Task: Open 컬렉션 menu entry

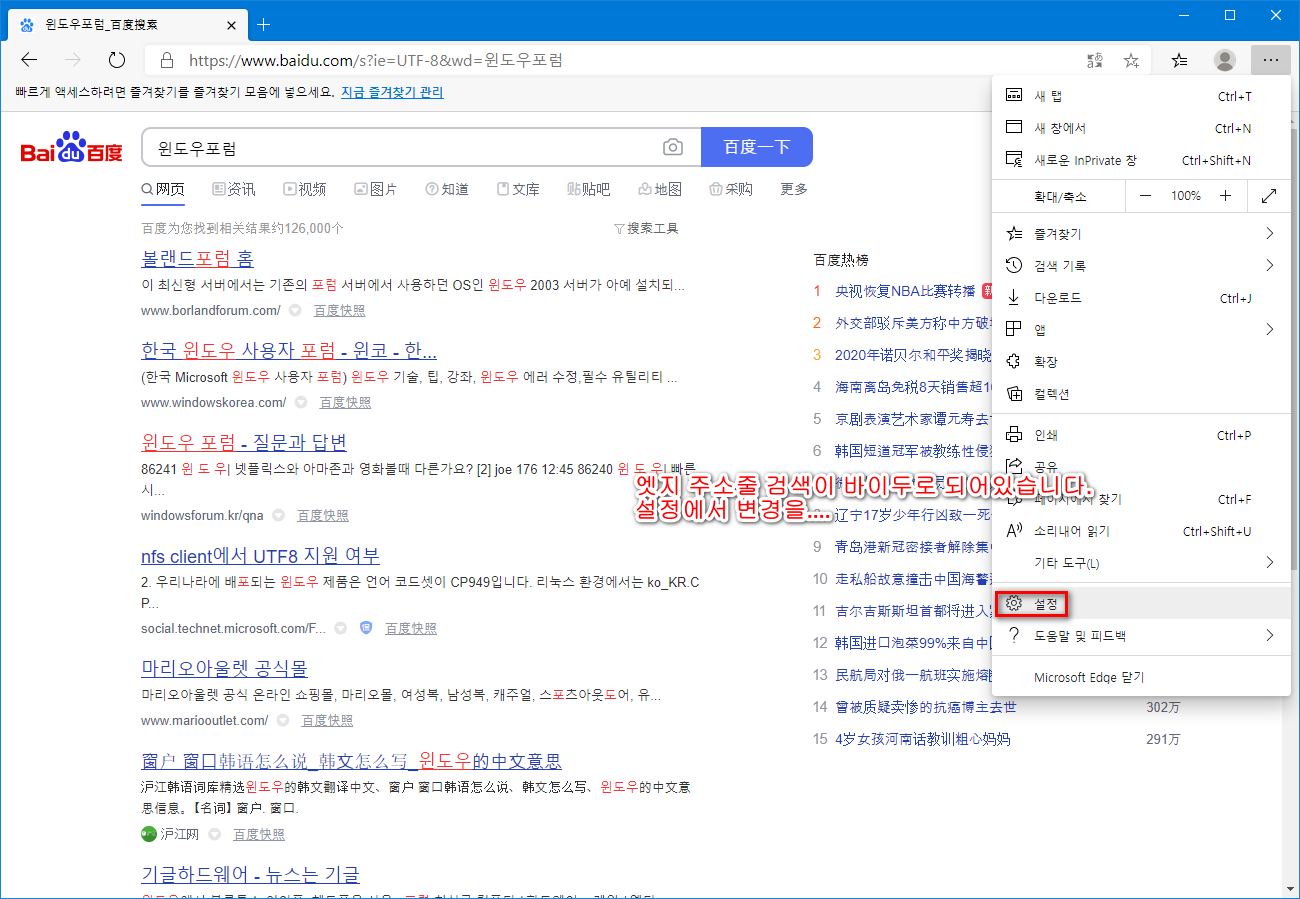Action: click(x=1141, y=394)
